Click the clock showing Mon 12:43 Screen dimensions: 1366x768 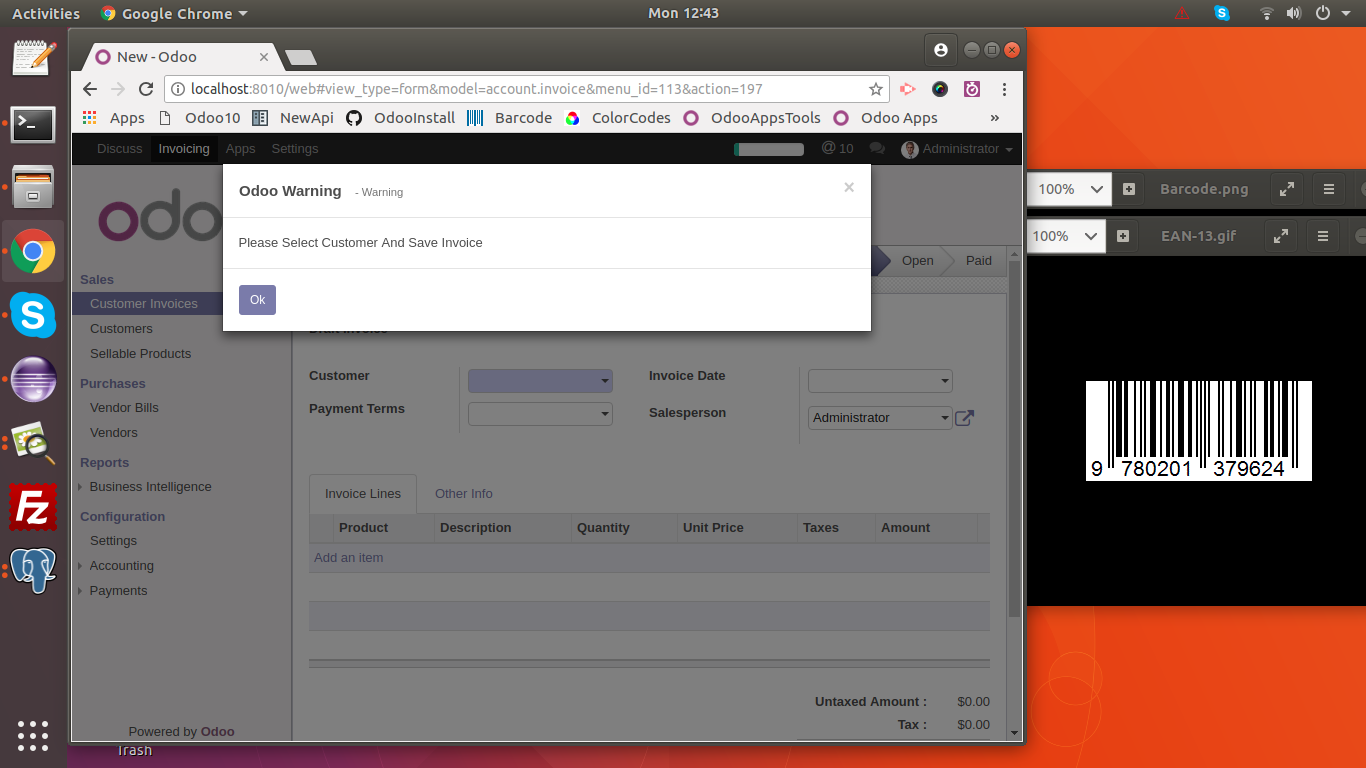pos(683,13)
